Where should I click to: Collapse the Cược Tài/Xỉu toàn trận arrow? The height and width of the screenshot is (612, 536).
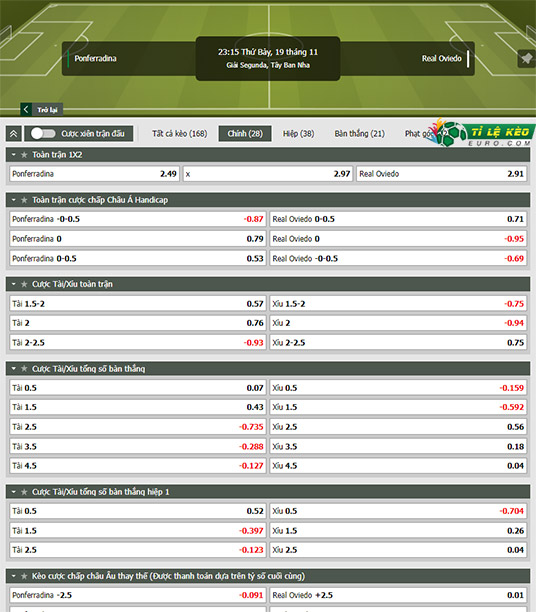click(x=14, y=284)
